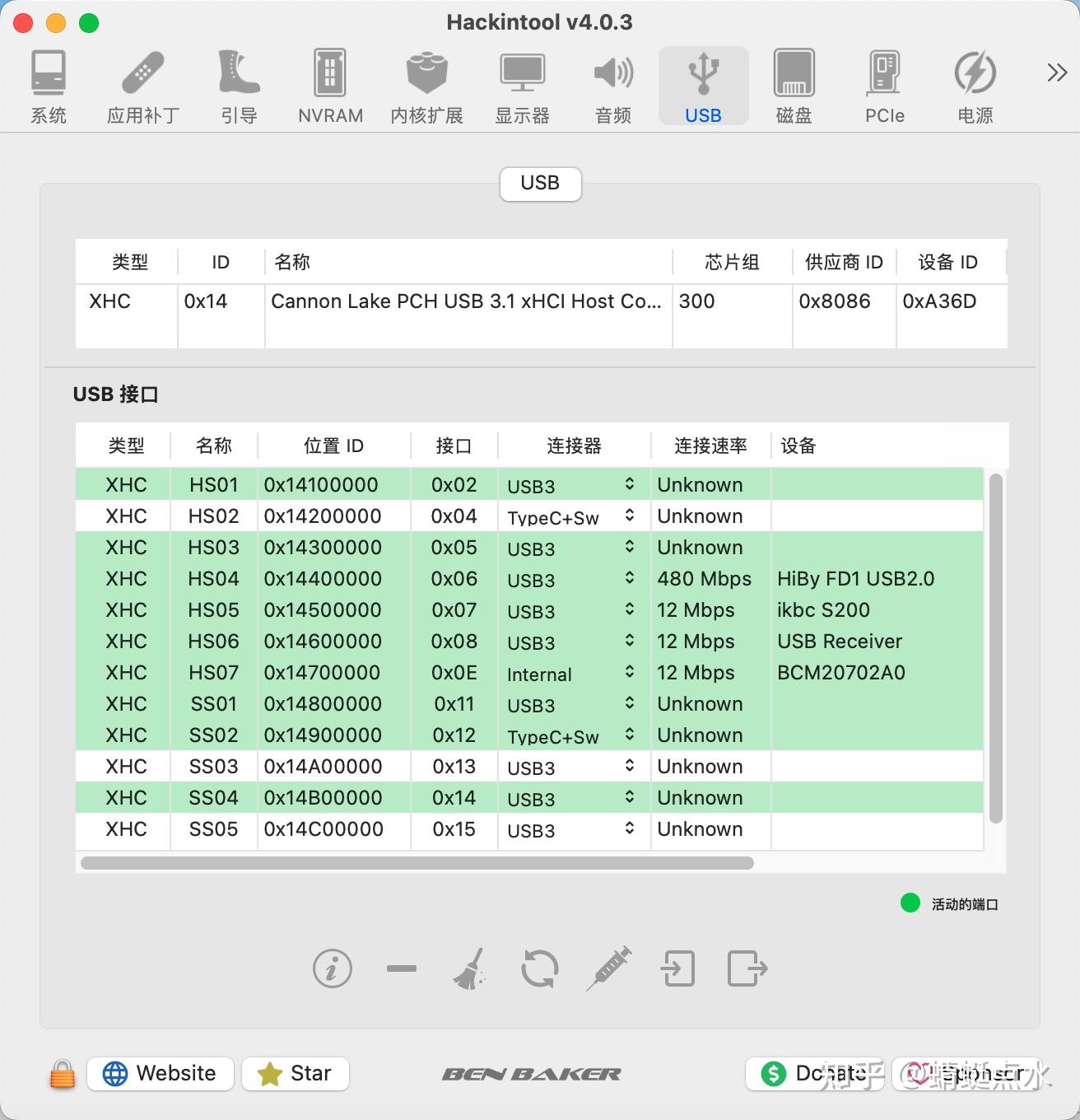Click the horizontal scrollbar below the port table

420,862
